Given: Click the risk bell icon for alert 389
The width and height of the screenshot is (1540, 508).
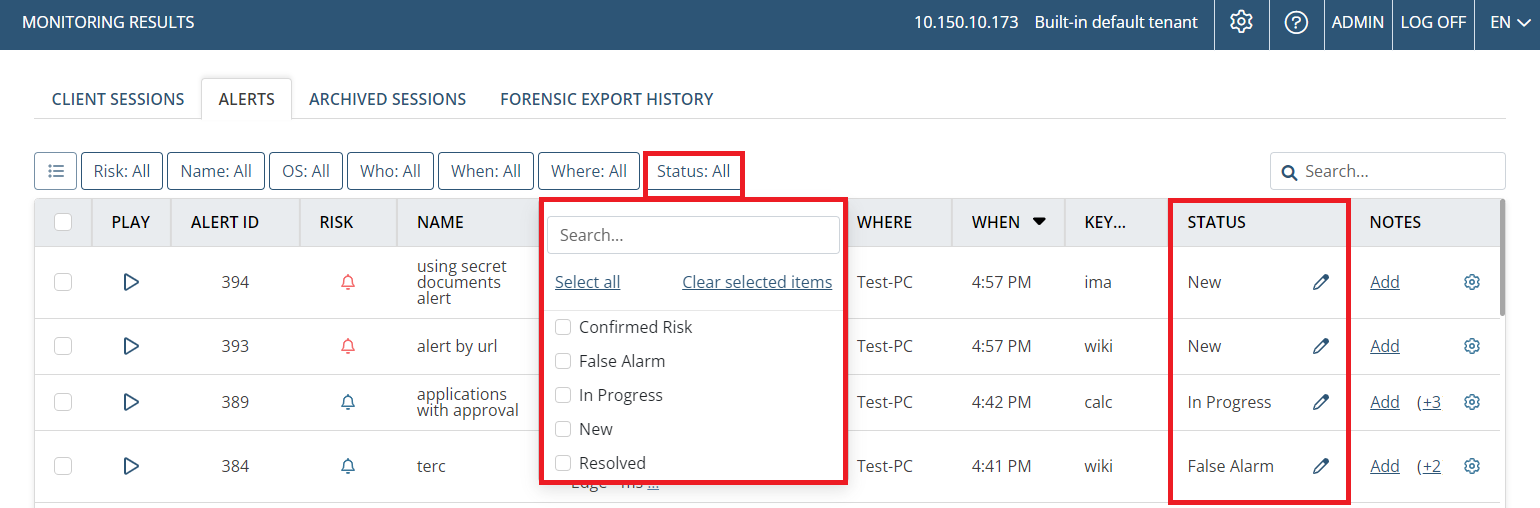Looking at the screenshot, I should pyautogui.click(x=348, y=402).
